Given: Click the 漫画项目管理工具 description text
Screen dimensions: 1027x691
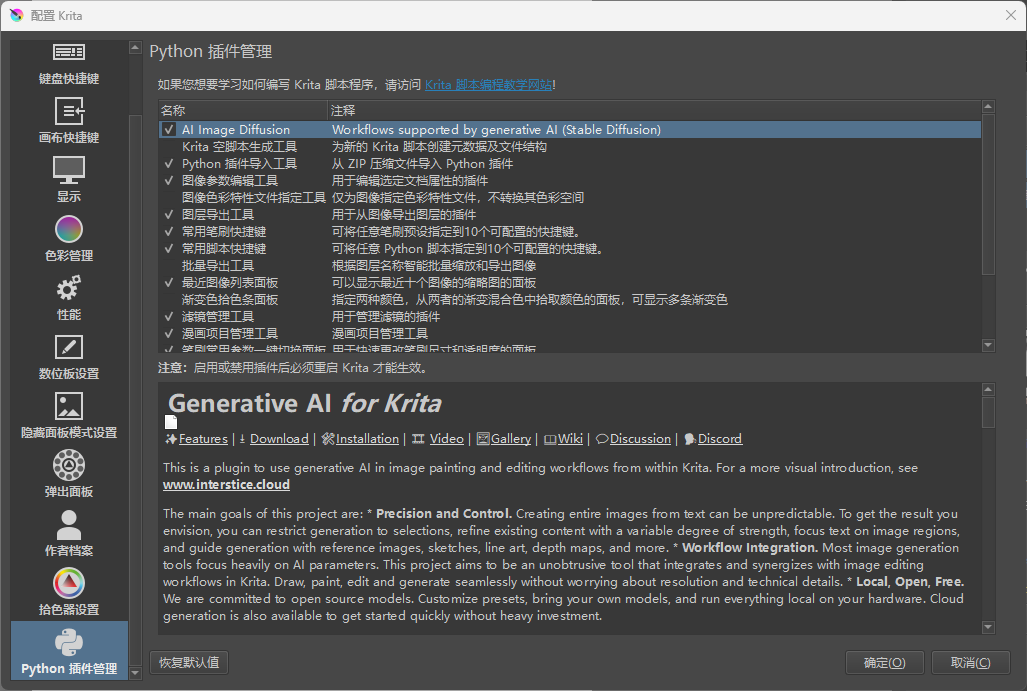Looking at the screenshot, I should coord(380,334).
